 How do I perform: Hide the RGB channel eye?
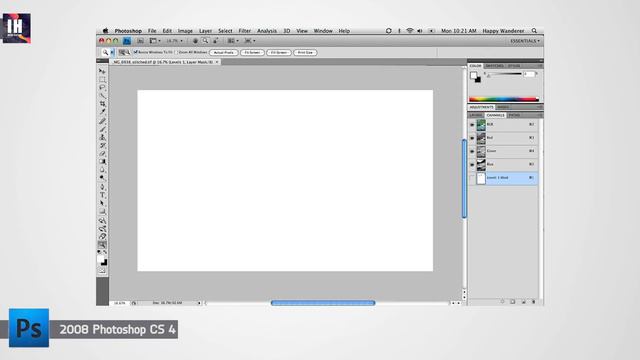(x=472, y=124)
